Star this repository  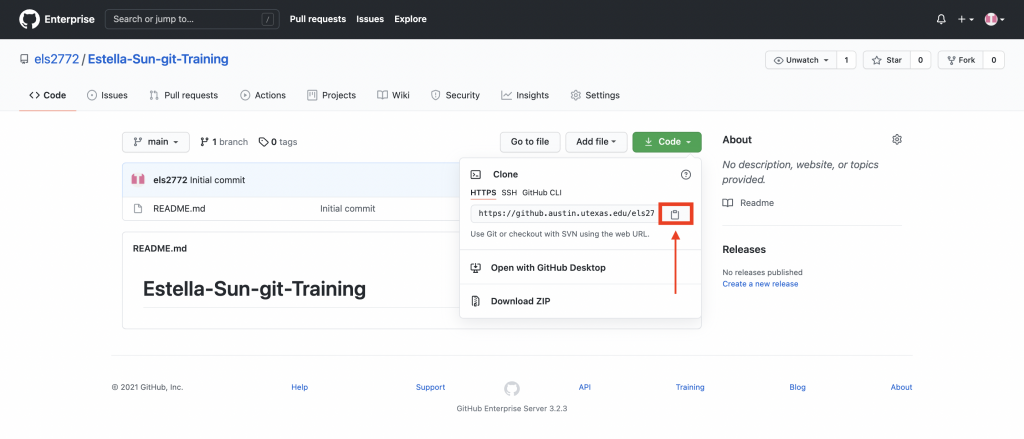point(886,60)
